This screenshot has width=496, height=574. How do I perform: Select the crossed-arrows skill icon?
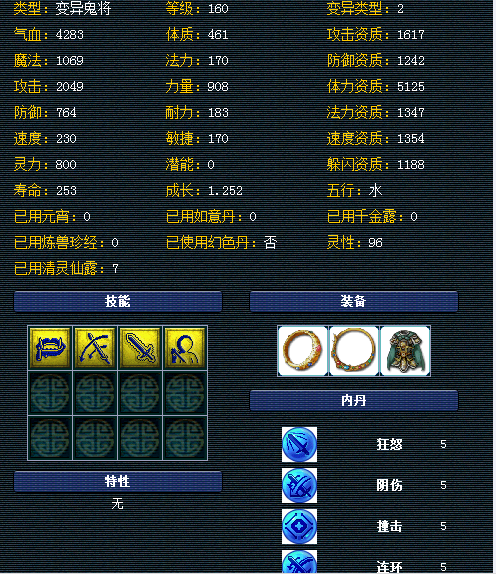pos(95,348)
